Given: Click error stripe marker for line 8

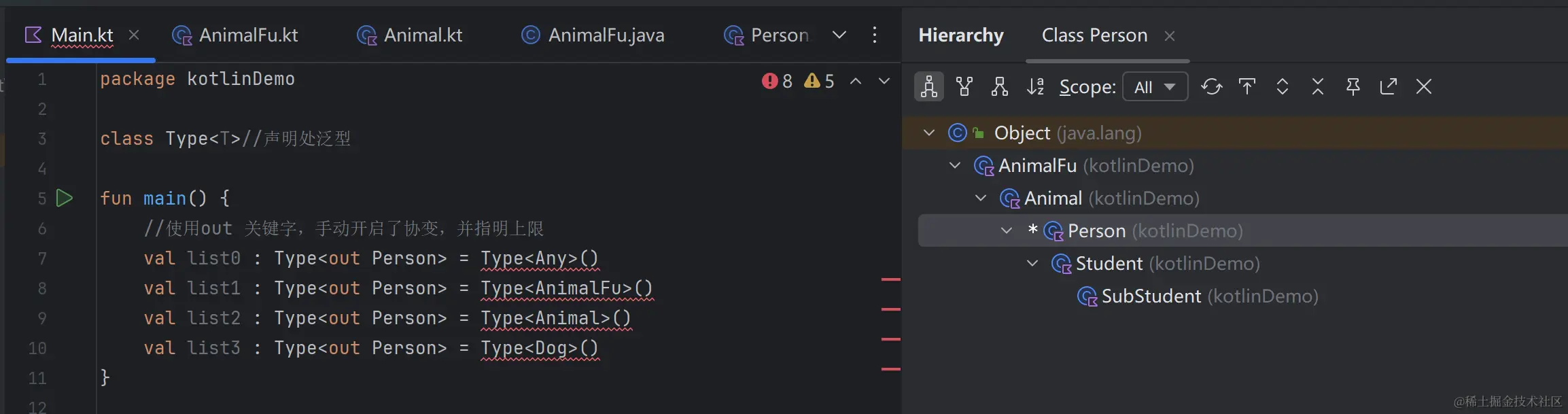Looking at the screenshot, I should 890,279.
